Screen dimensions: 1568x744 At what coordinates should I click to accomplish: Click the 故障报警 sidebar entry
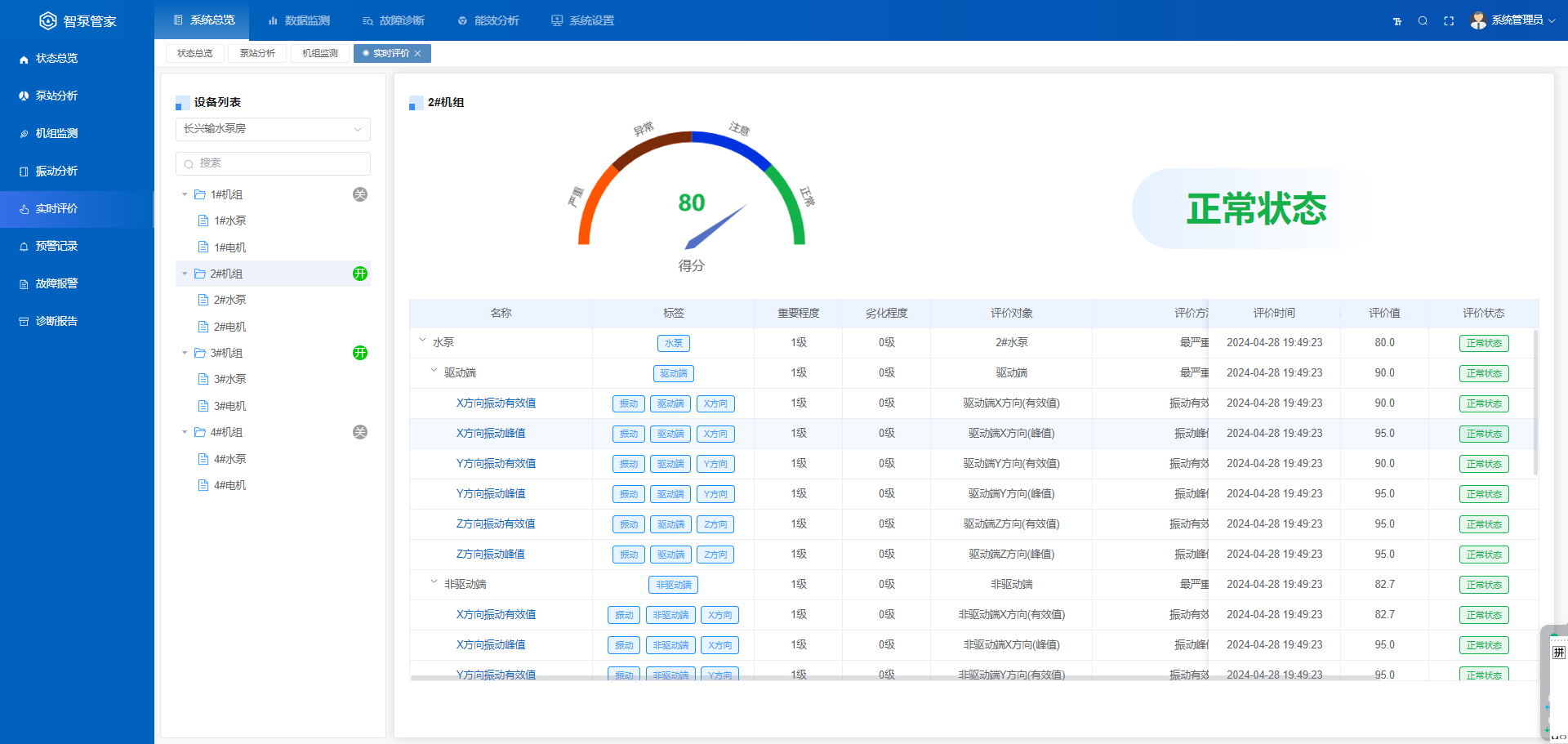click(56, 283)
